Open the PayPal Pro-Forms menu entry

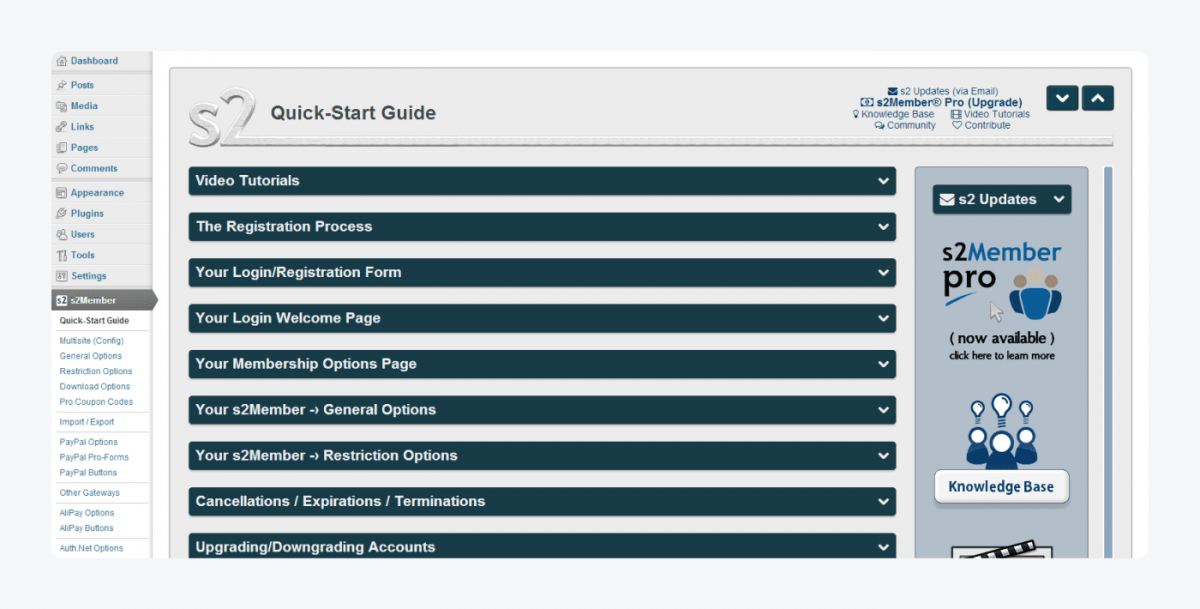[x=95, y=456]
